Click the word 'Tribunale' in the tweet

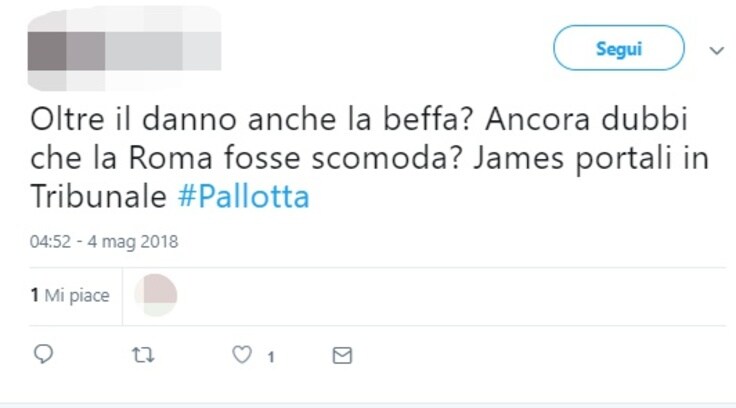[x=99, y=196]
